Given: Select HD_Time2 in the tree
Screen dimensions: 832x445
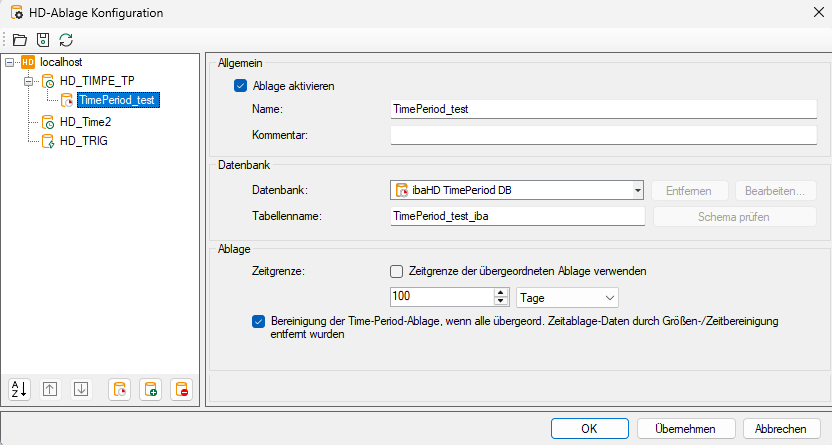Looking at the screenshot, I should 84,122.
